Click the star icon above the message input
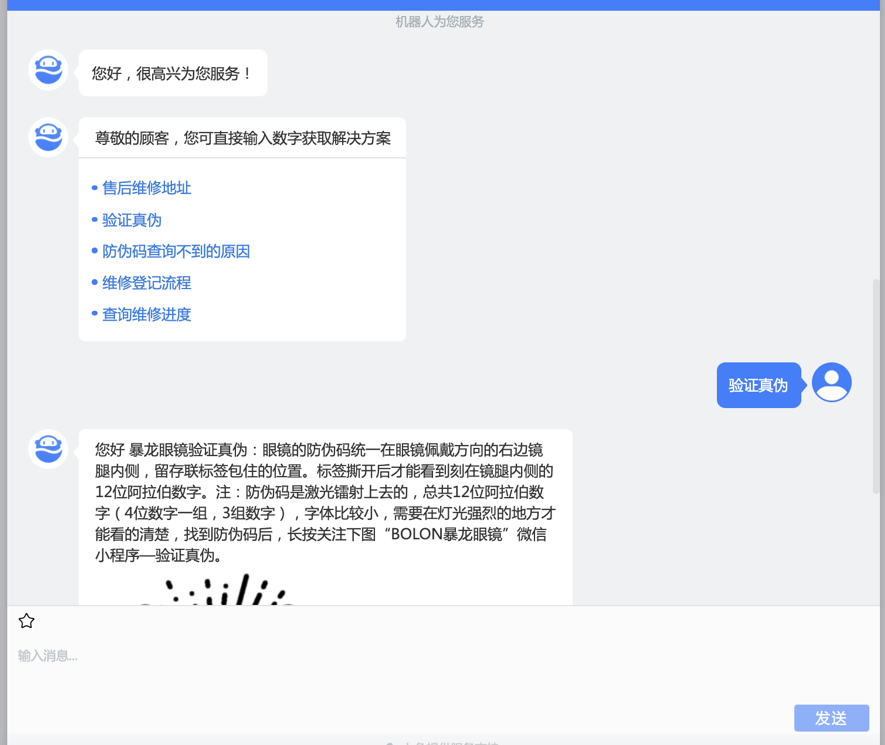 [27, 621]
